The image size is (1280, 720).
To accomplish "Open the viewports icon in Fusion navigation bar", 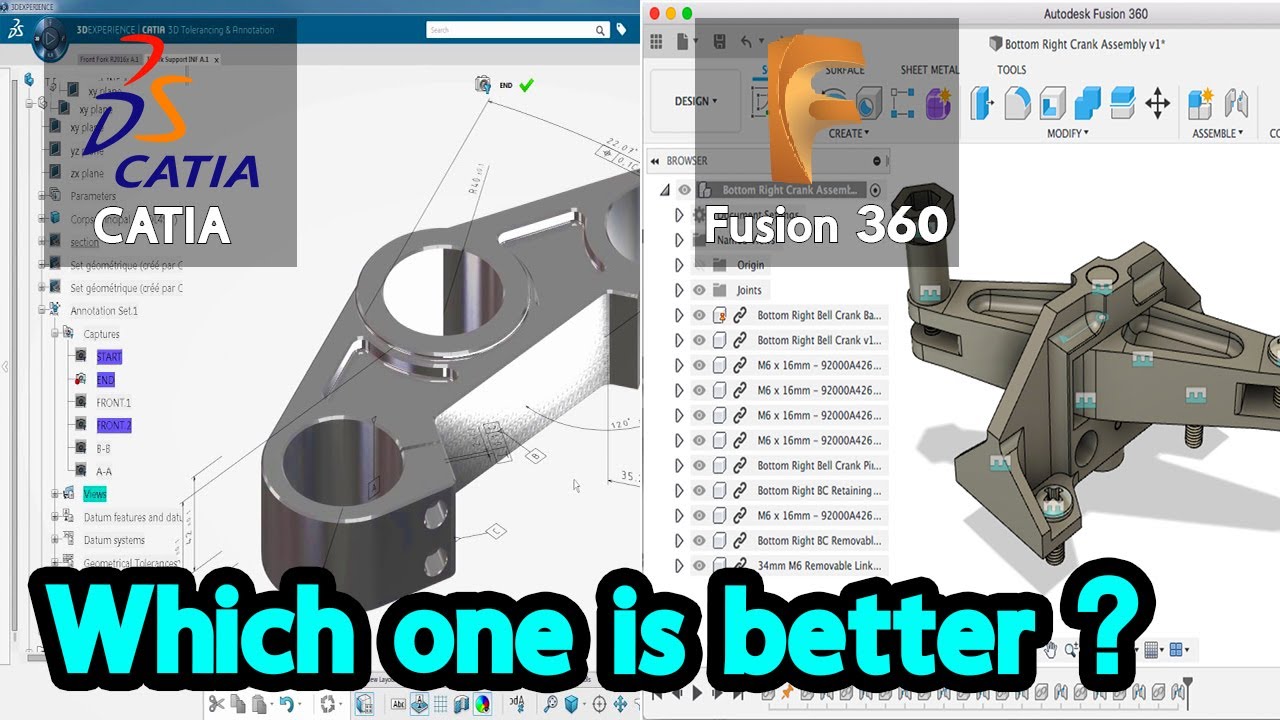I will pyautogui.click(x=1178, y=650).
